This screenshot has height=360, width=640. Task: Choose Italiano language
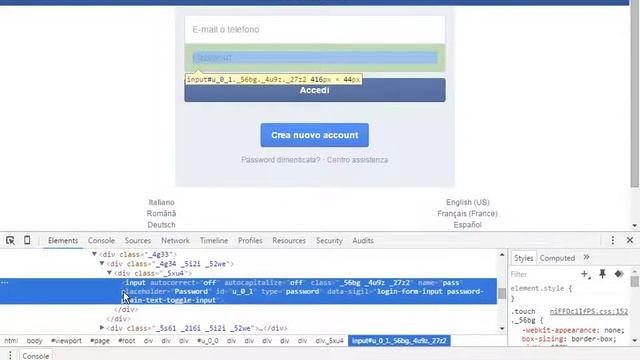(161, 202)
